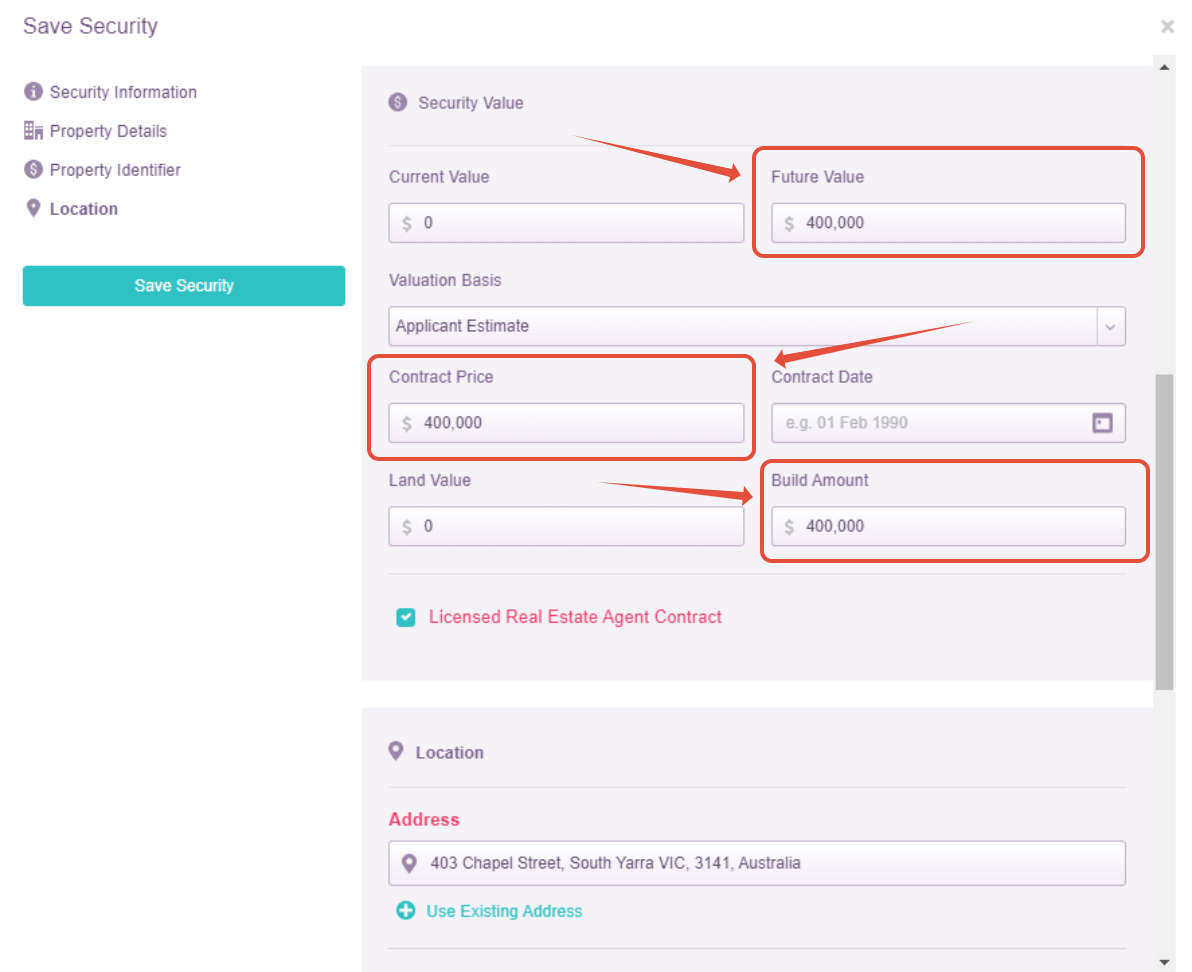Click the scroll down arrow at bottom
Image resolution: width=1192 pixels, height=972 pixels.
point(1164,962)
